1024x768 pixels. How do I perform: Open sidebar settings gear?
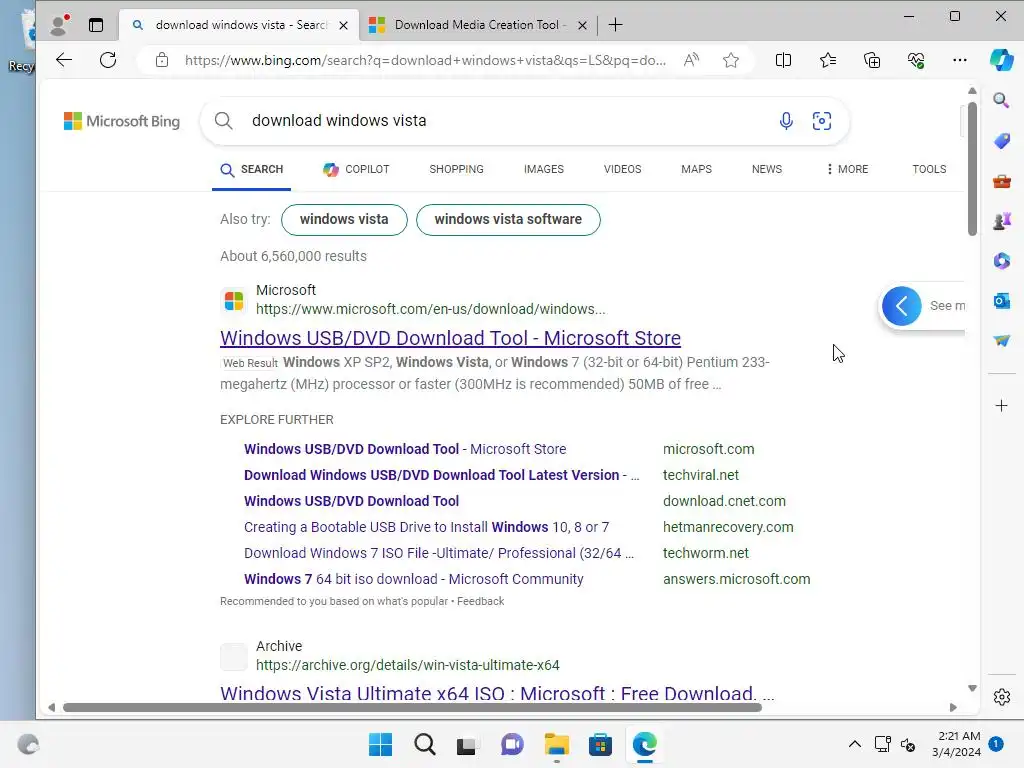point(1001,697)
